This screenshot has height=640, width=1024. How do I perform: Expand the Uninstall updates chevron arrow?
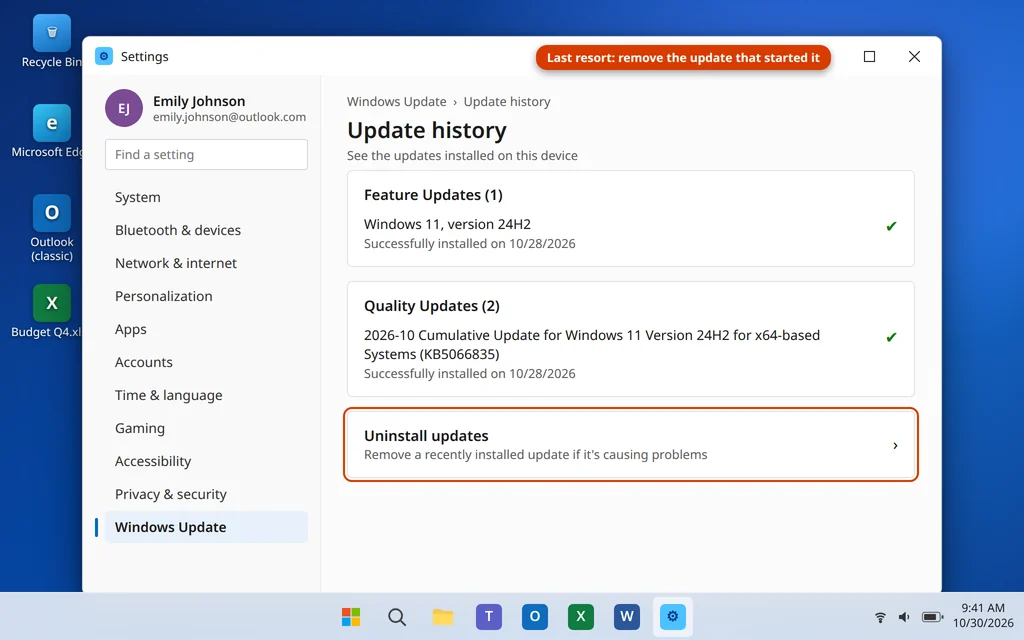tap(895, 445)
